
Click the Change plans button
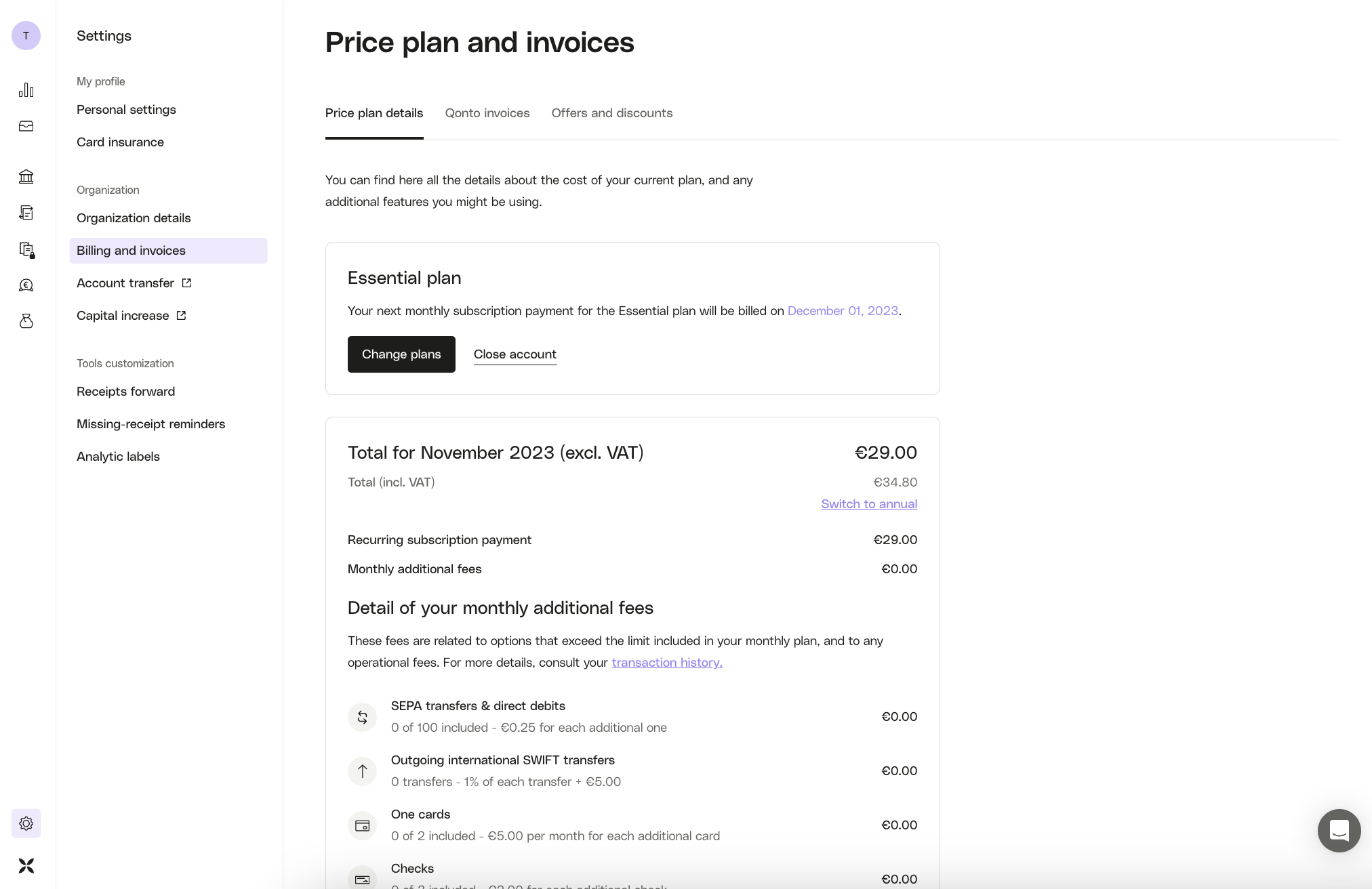pos(401,354)
